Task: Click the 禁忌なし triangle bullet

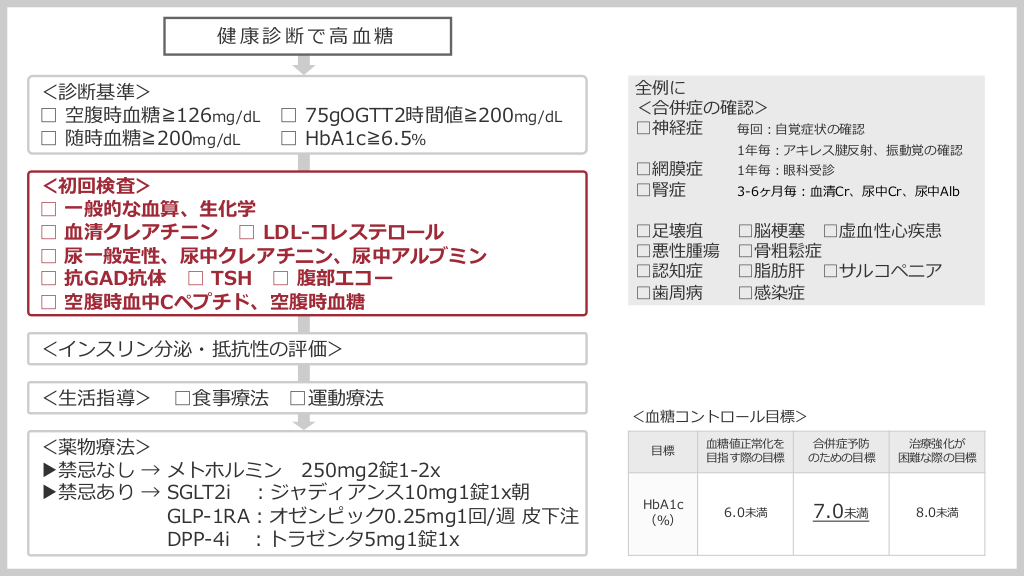Action: [48, 469]
